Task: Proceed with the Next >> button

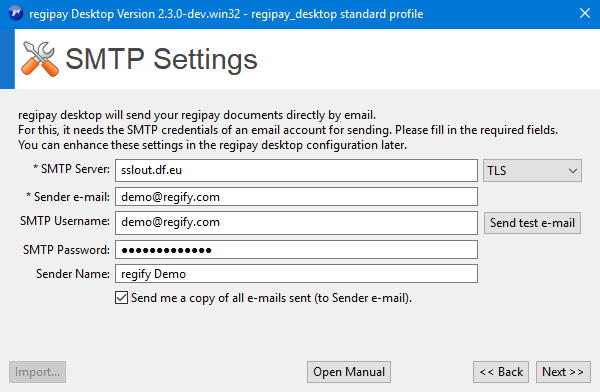Action: (563, 372)
